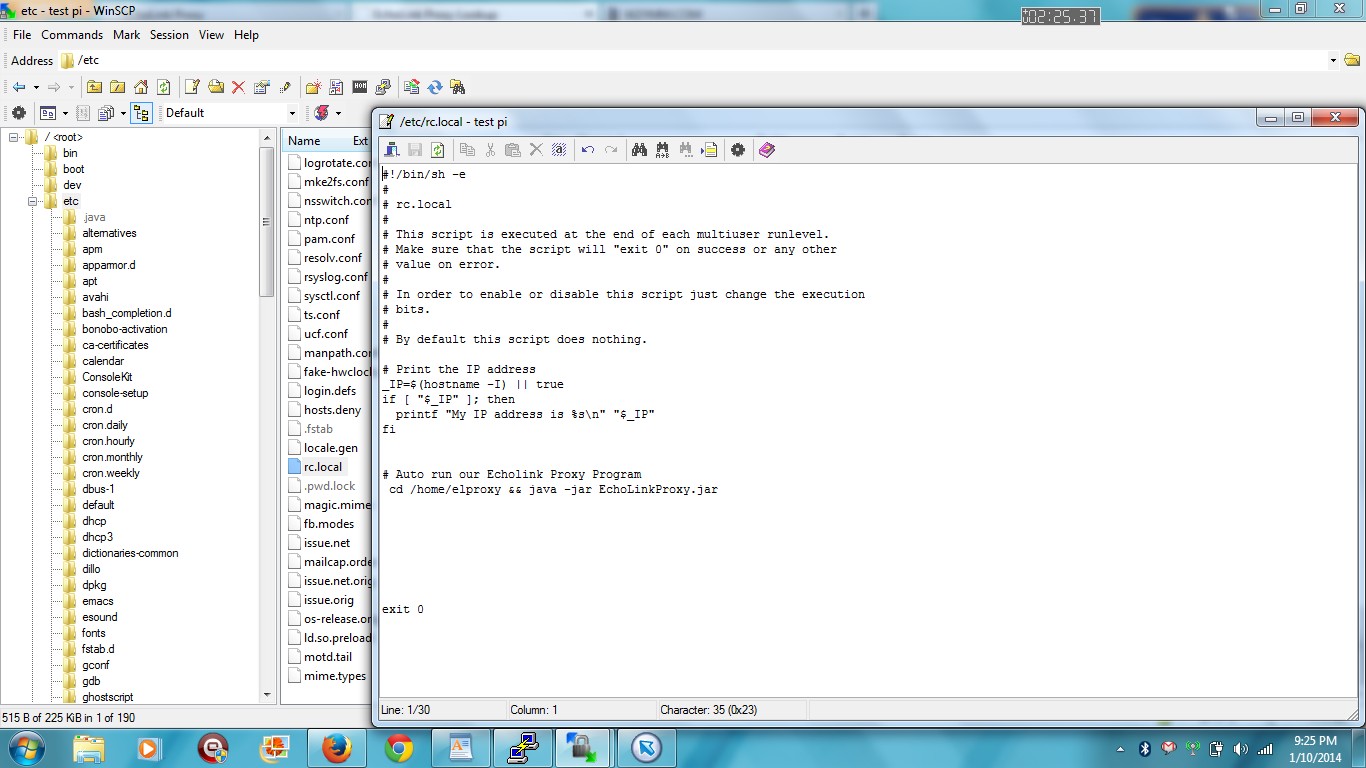Viewport: 1366px width, 768px height.
Task: Click the Replace text A→B icon
Action: (662, 150)
